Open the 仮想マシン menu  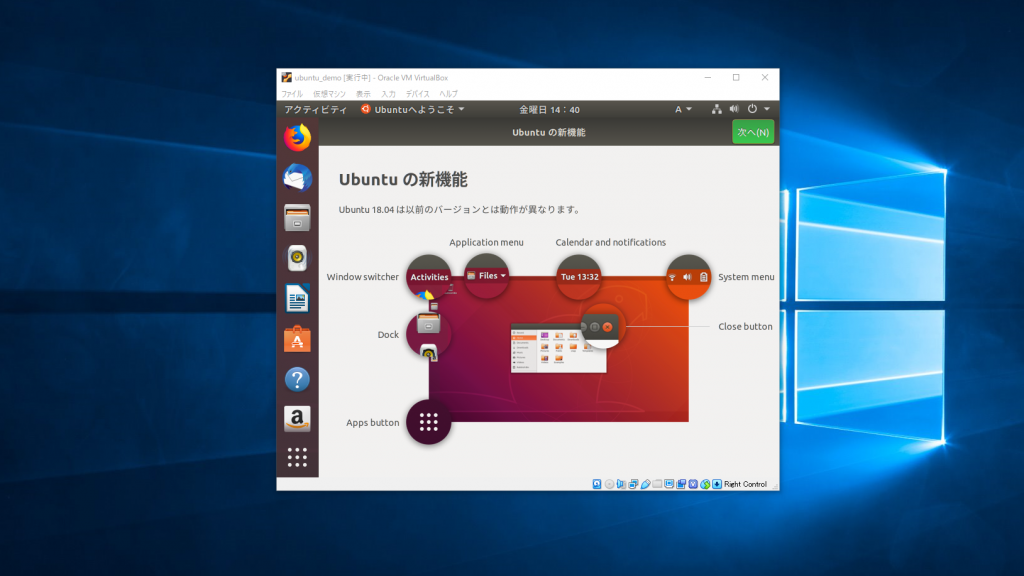329,93
